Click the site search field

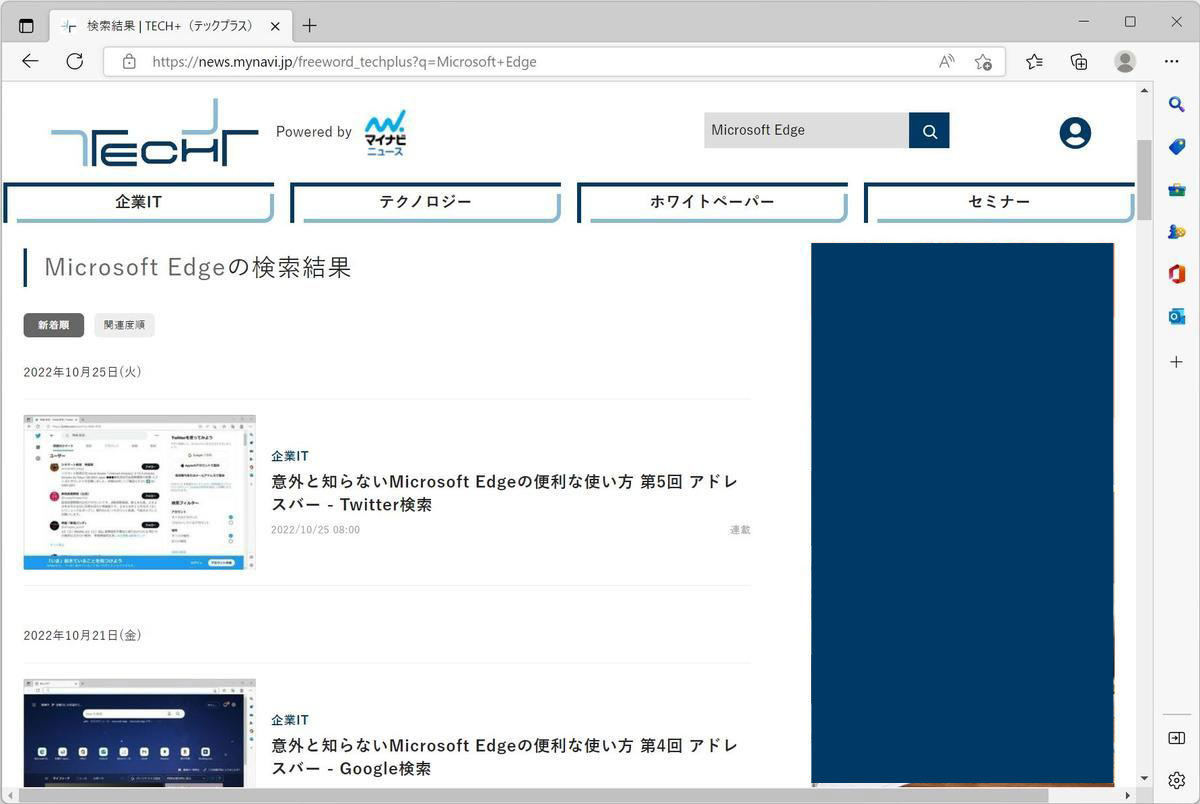[x=806, y=130]
